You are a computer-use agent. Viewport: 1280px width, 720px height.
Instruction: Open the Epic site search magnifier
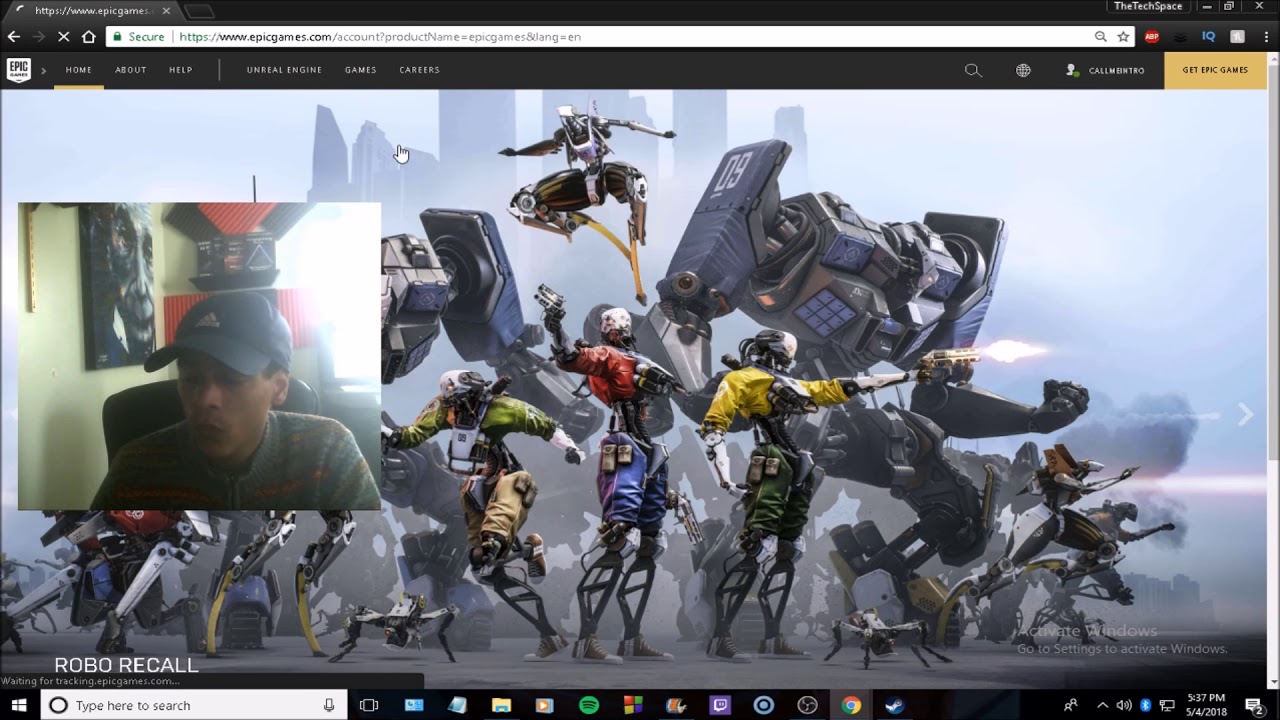coord(973,70)
